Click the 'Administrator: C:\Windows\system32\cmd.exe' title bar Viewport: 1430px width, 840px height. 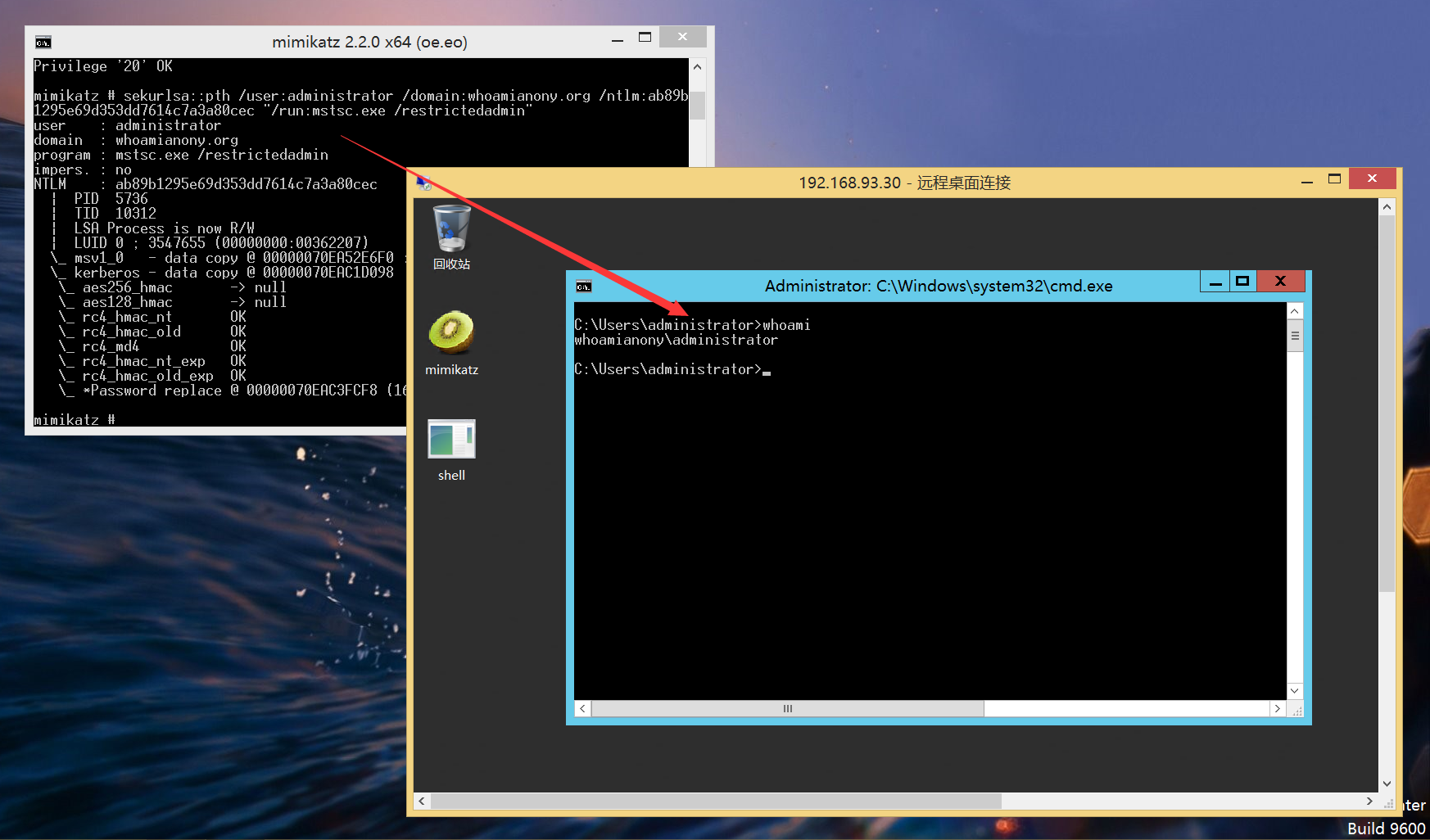[x=939, y=286]
